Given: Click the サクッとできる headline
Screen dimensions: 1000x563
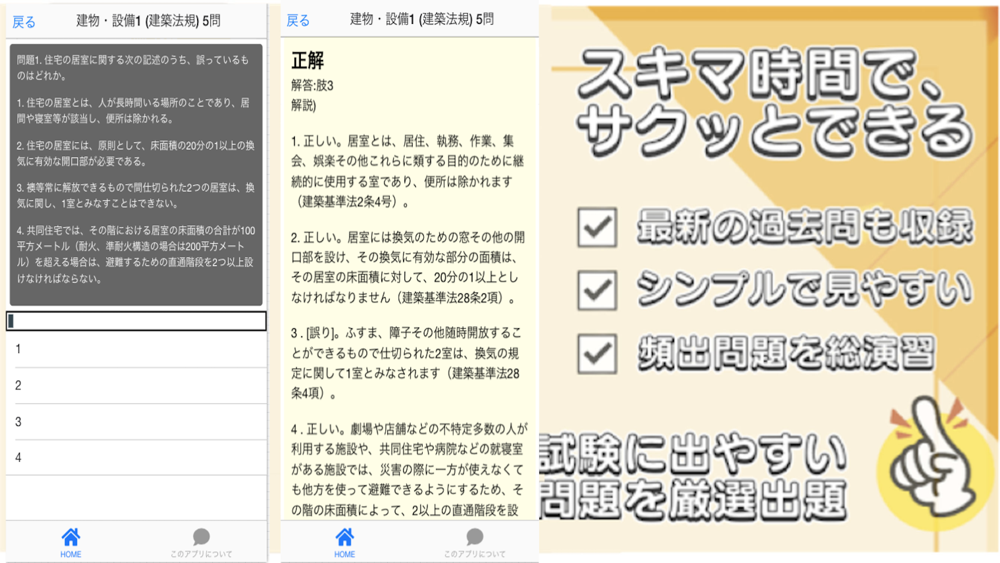Looking at the screenshot, I should 775,132.
